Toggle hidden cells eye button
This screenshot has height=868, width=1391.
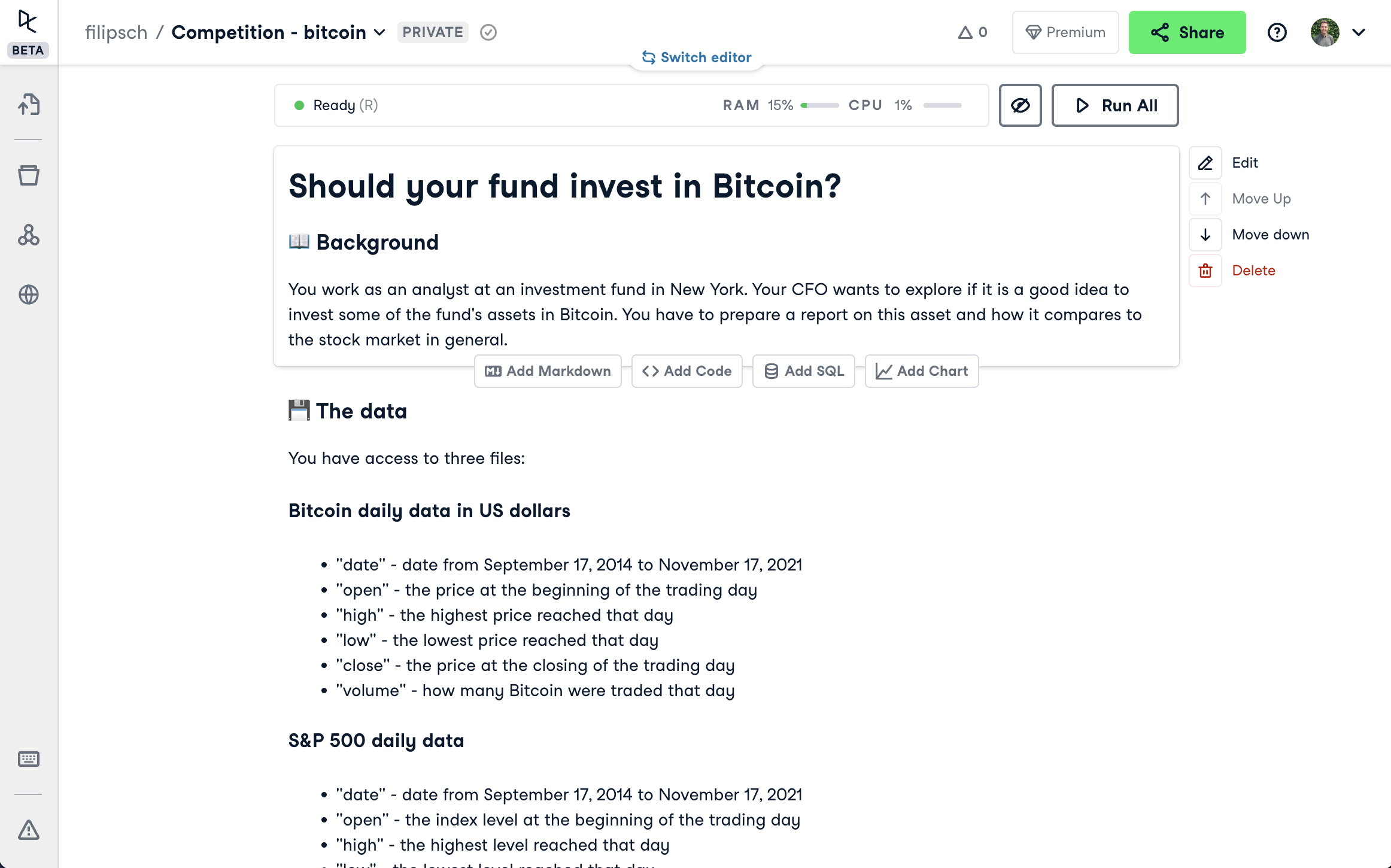pos(1020,105)
